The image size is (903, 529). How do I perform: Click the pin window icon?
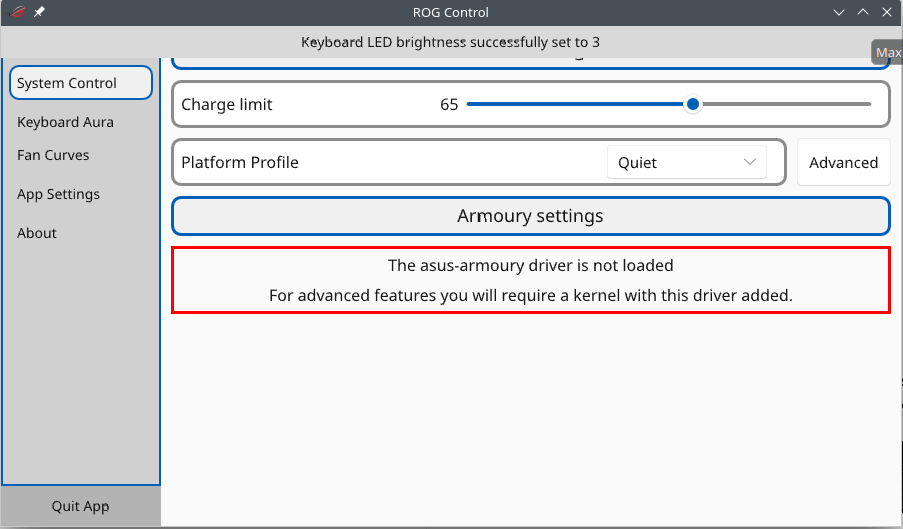(x=39, y=13)
